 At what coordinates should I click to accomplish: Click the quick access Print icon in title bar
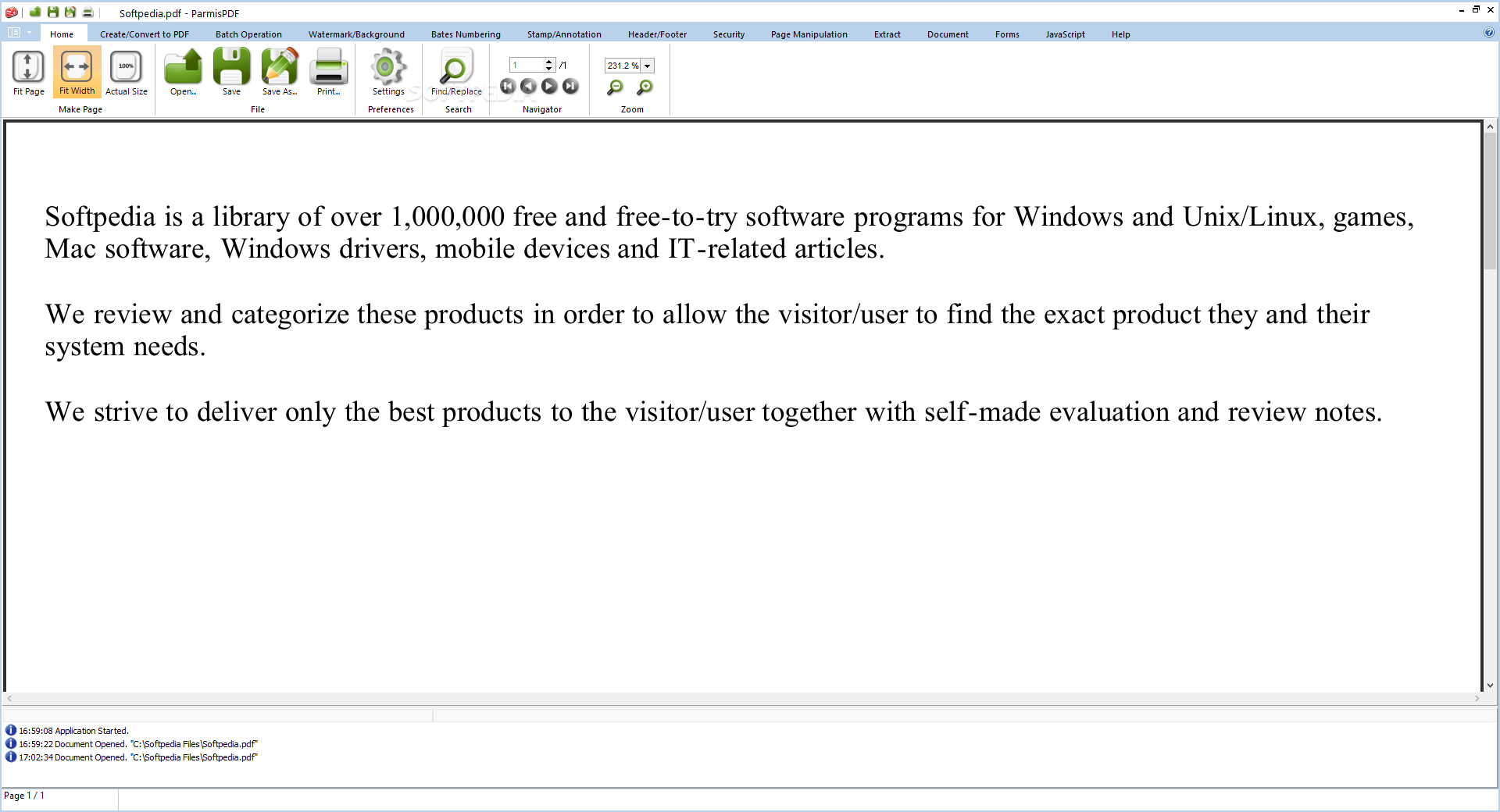click(x=88, y=12)
